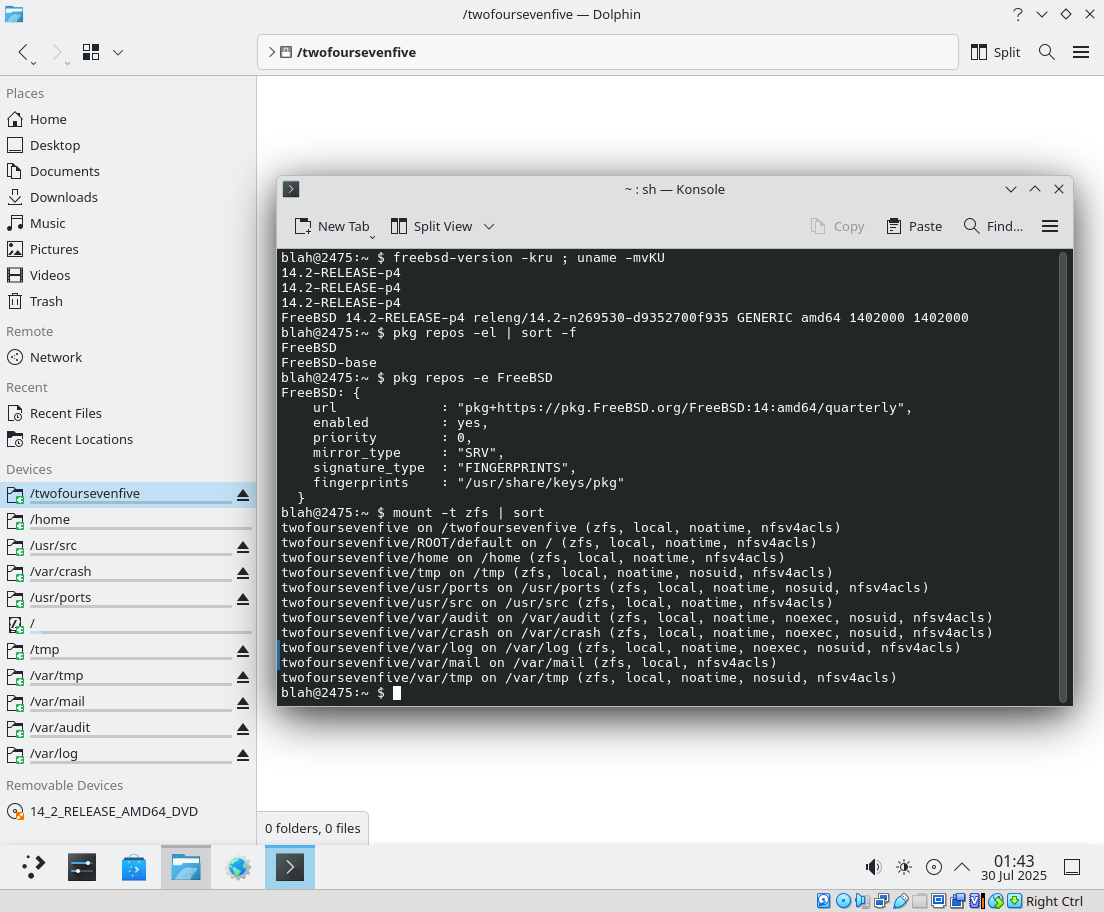The height and width of the screenshot is (912, 1104).
Task: Expand breadcrumb chevron before /twofoursevenfive
Action: click(272, 52)
